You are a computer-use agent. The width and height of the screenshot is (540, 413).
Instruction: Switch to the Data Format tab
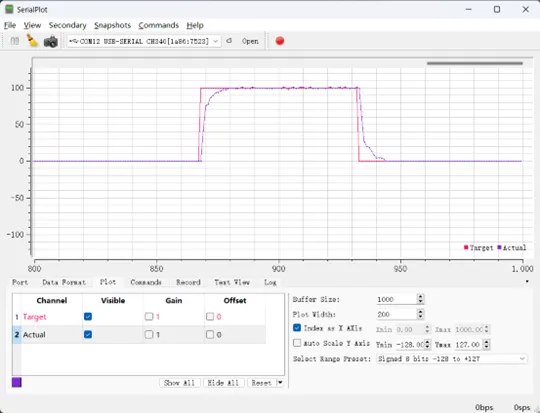pyautogui.click(x=64, y=282)
